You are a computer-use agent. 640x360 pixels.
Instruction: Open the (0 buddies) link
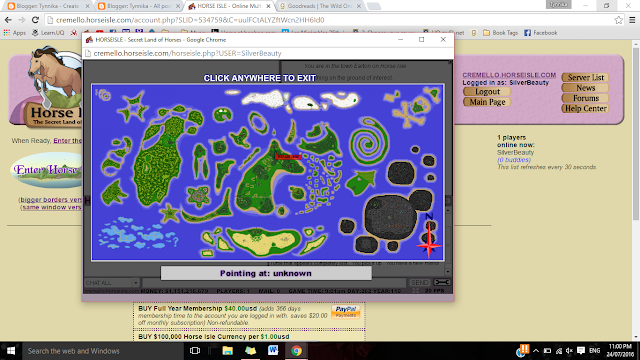coord(513,160)
